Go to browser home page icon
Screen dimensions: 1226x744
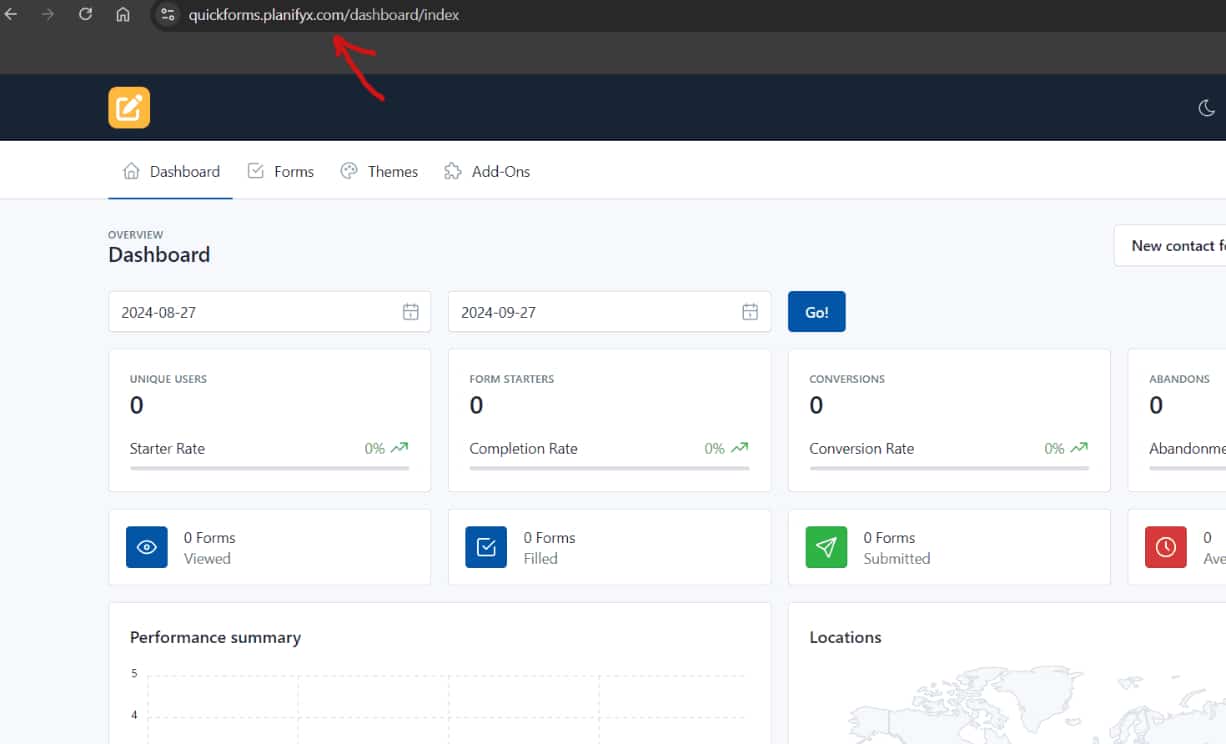coord(122,15)
